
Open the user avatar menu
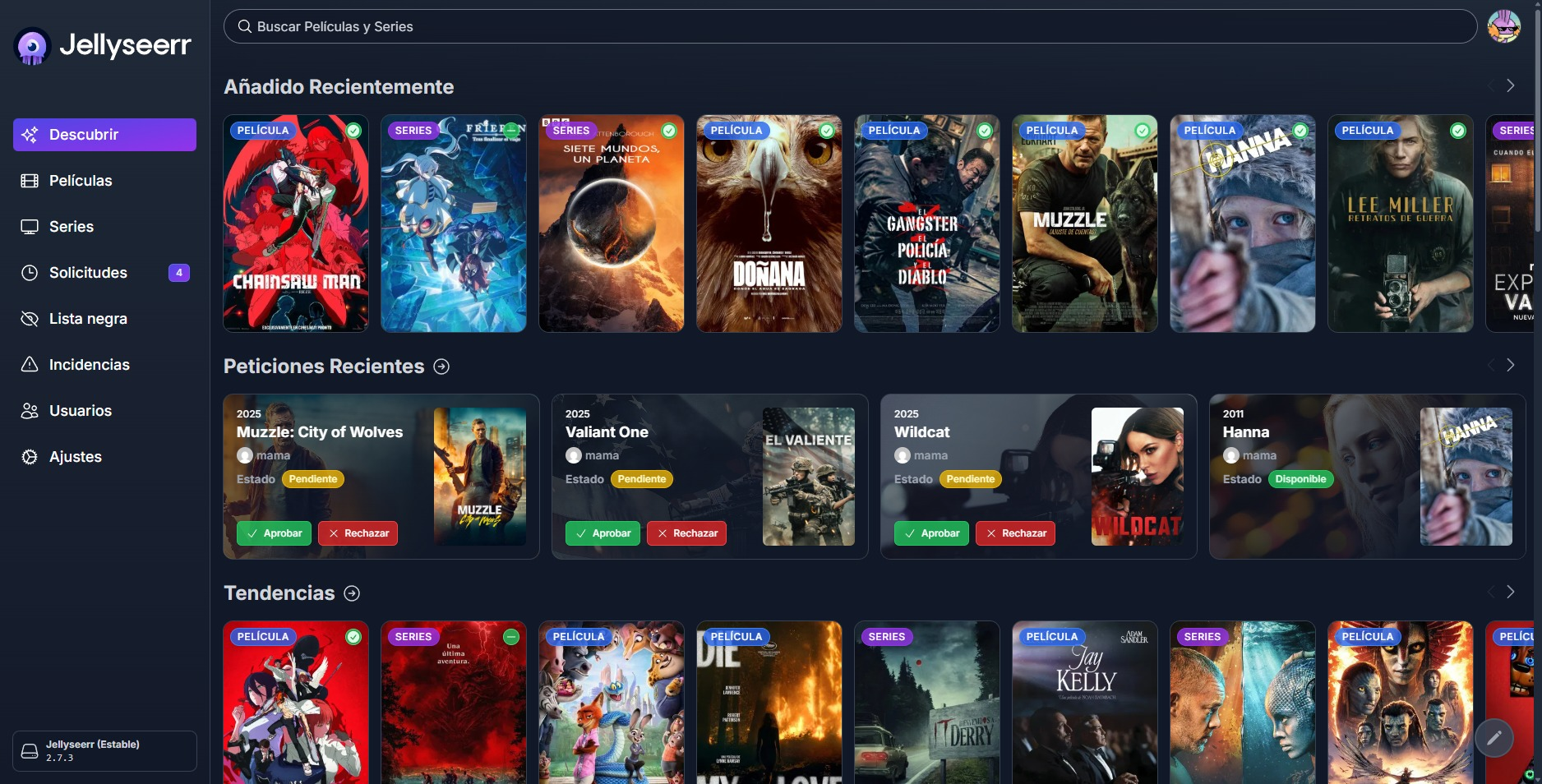click(x=1503, y=26)
